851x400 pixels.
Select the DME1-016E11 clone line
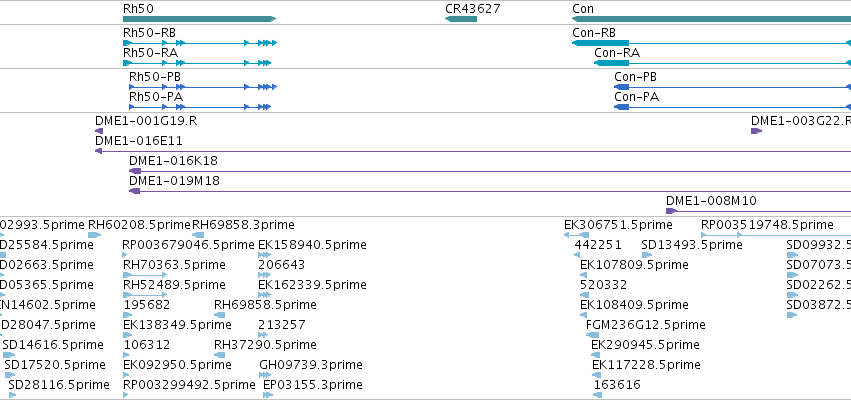(x=473, y=151)
